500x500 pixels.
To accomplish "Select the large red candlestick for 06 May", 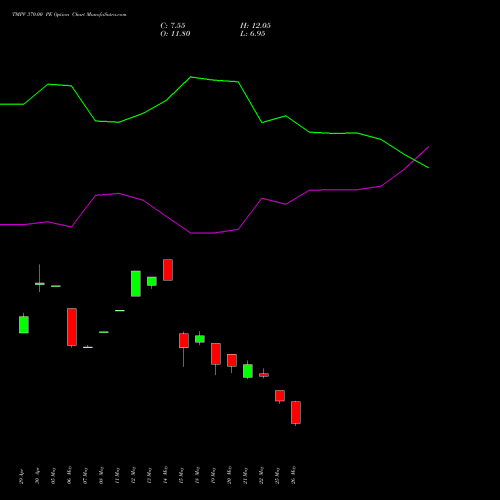I will 72,327.
